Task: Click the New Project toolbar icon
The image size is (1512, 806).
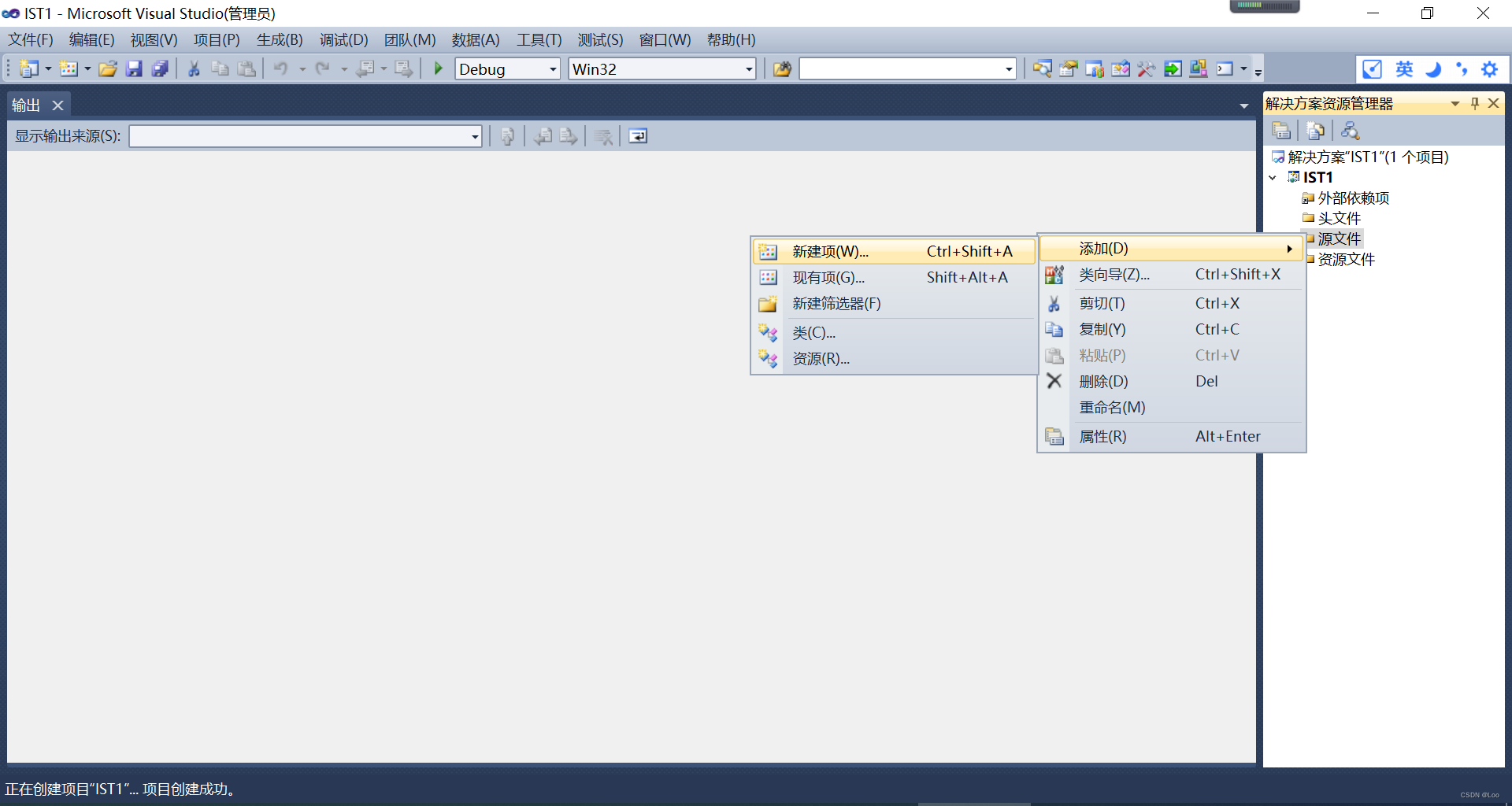Action: coord(28,69)
